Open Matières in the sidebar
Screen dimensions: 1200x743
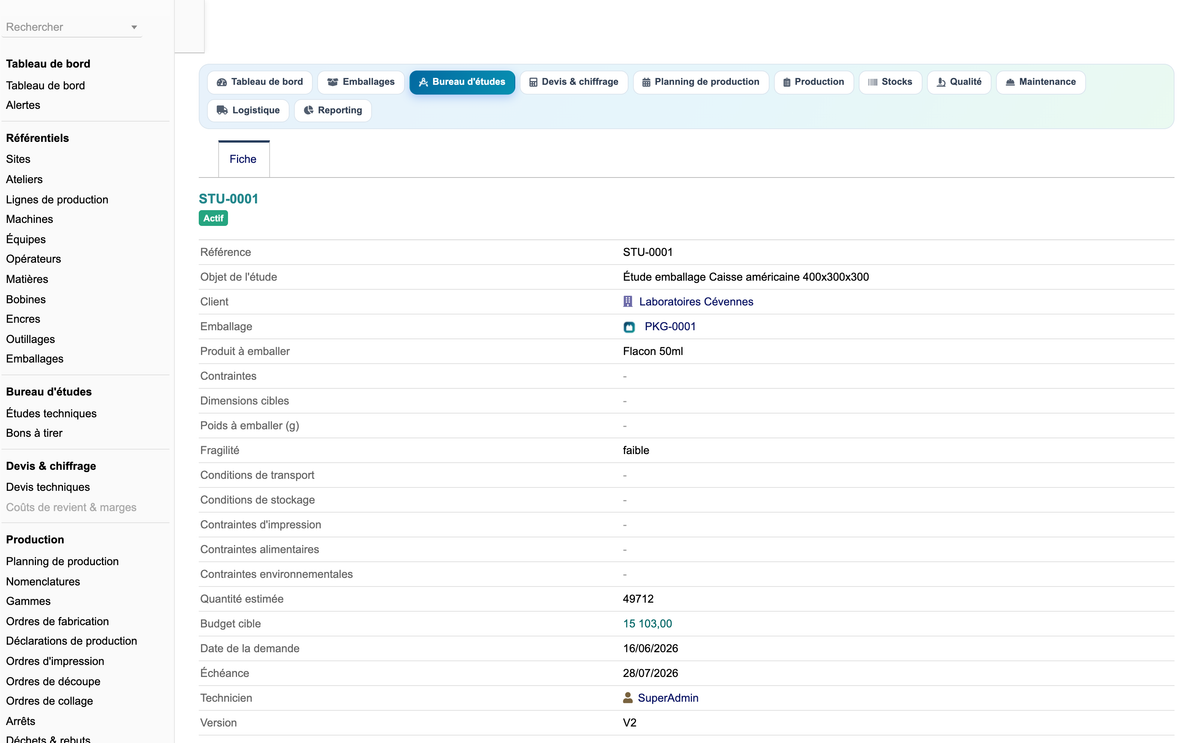coord(27,279)
